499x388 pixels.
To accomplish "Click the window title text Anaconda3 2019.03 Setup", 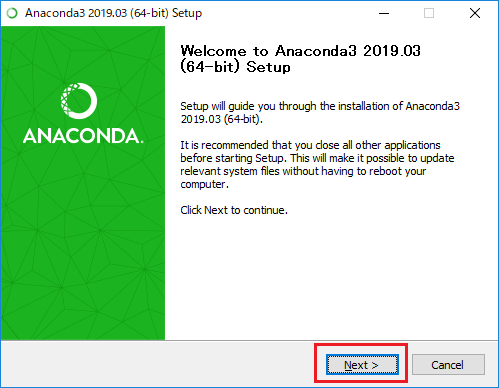I will 113,13.
